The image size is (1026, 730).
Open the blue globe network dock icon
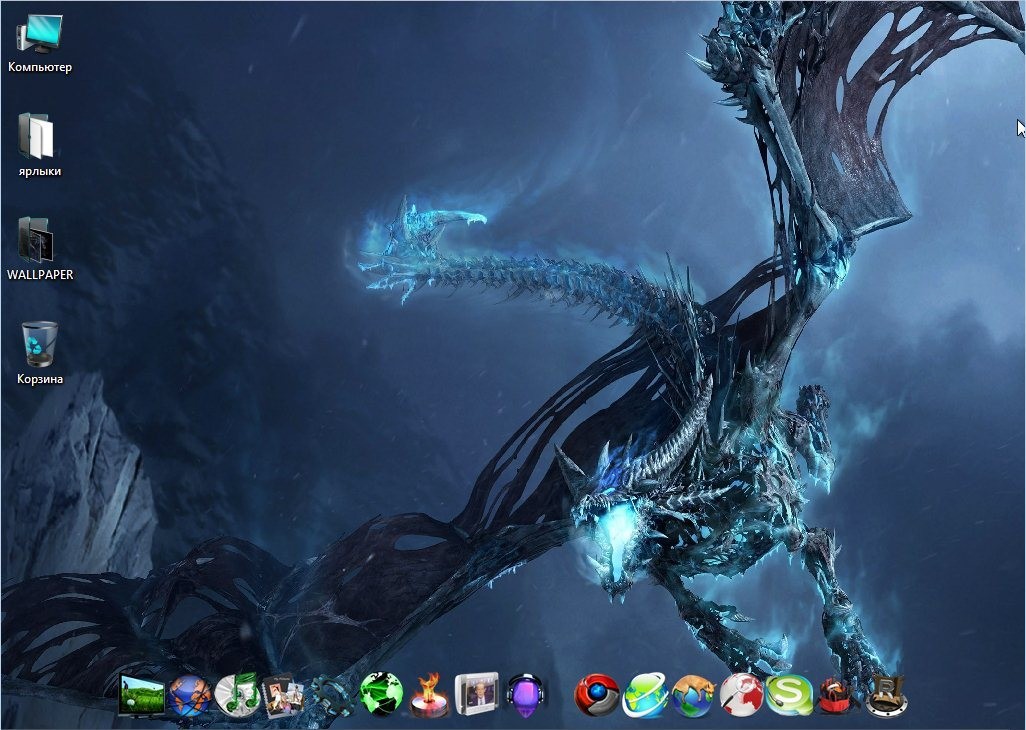tap(190, 695)
